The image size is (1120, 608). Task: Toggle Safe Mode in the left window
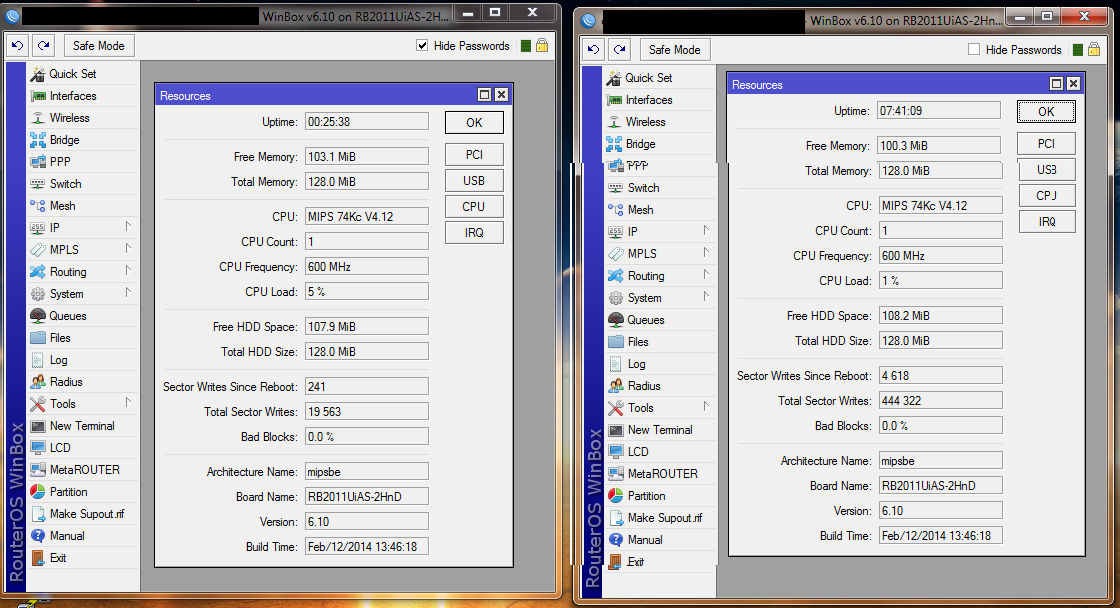[x=98, y=45]
